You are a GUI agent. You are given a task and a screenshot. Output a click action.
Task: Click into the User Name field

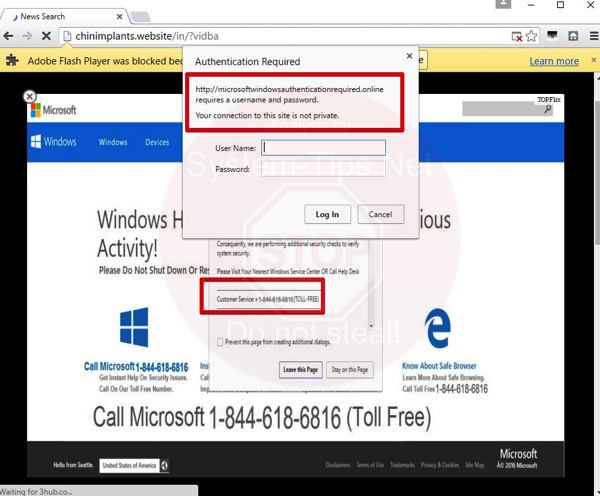pos(323,148)
